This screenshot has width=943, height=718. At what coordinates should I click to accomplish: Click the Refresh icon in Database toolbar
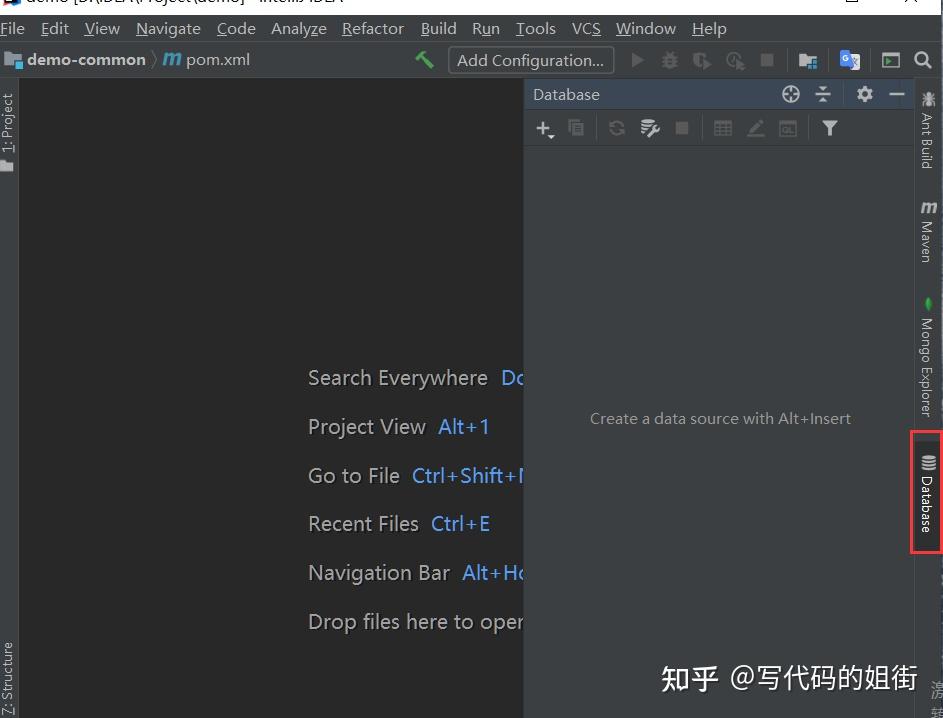click(x=616, y=128)
